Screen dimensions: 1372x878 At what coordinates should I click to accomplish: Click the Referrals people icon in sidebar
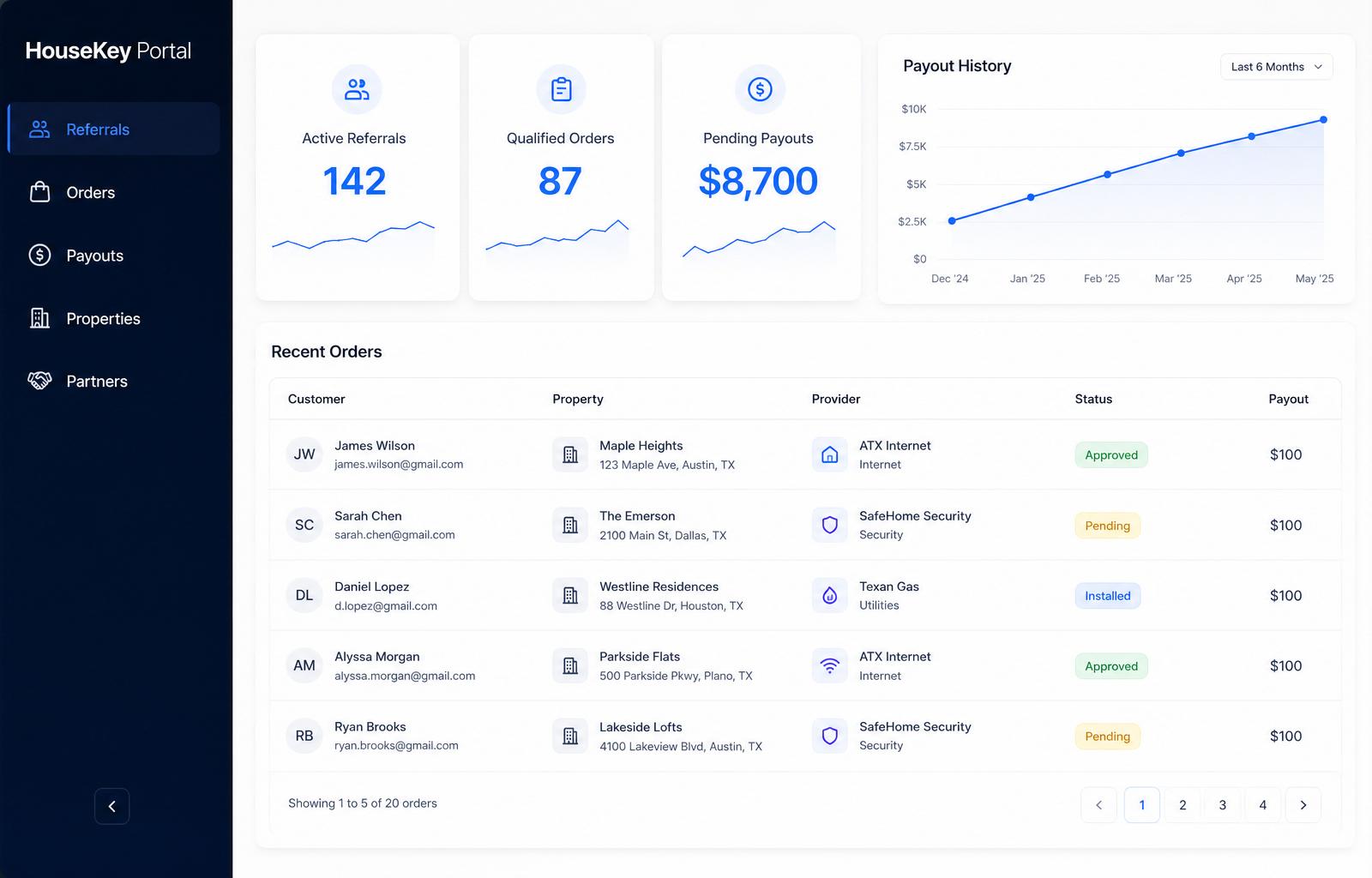tap(39, 129)
